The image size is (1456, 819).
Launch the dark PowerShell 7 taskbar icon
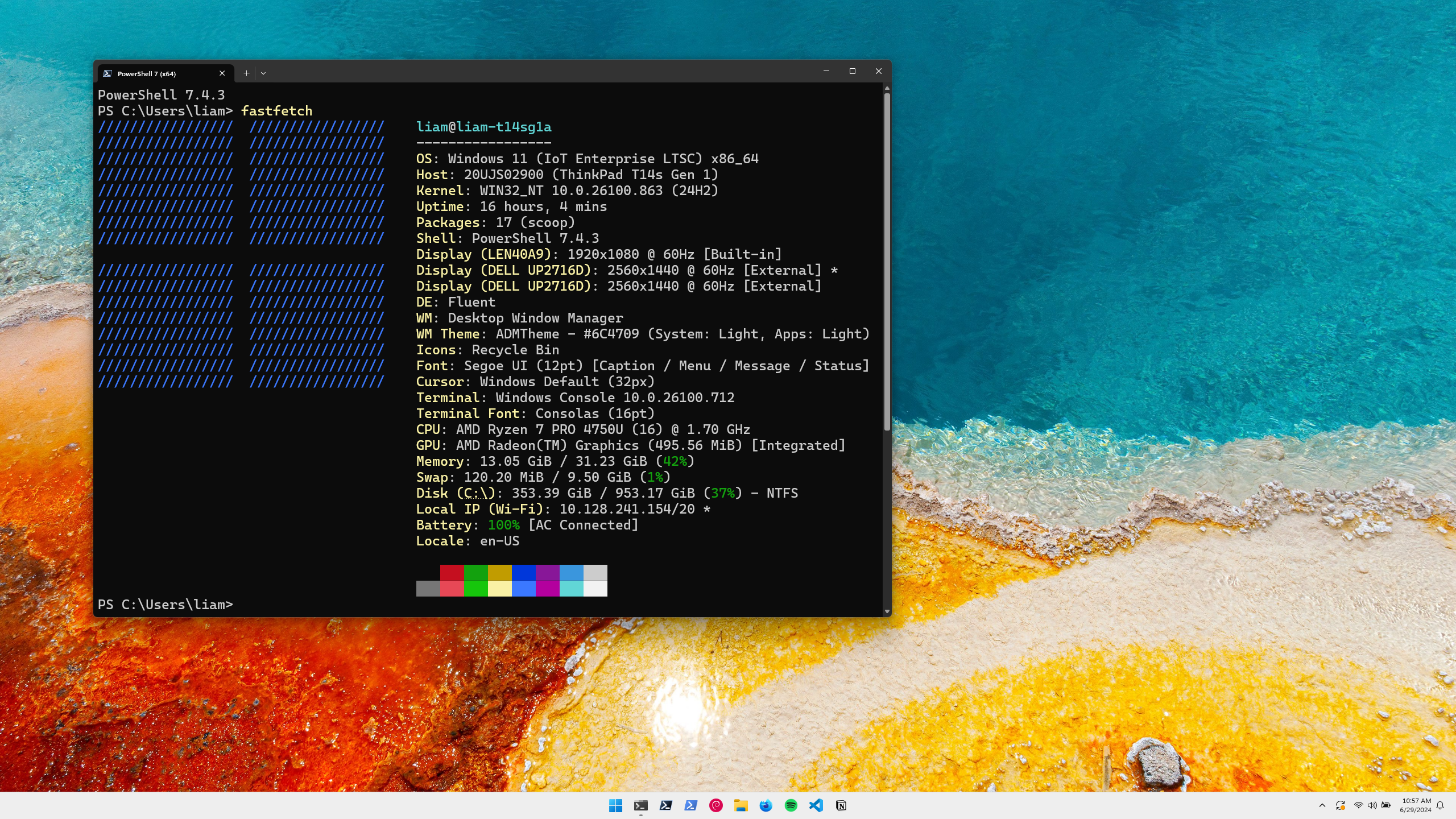[x=665, y=805]
